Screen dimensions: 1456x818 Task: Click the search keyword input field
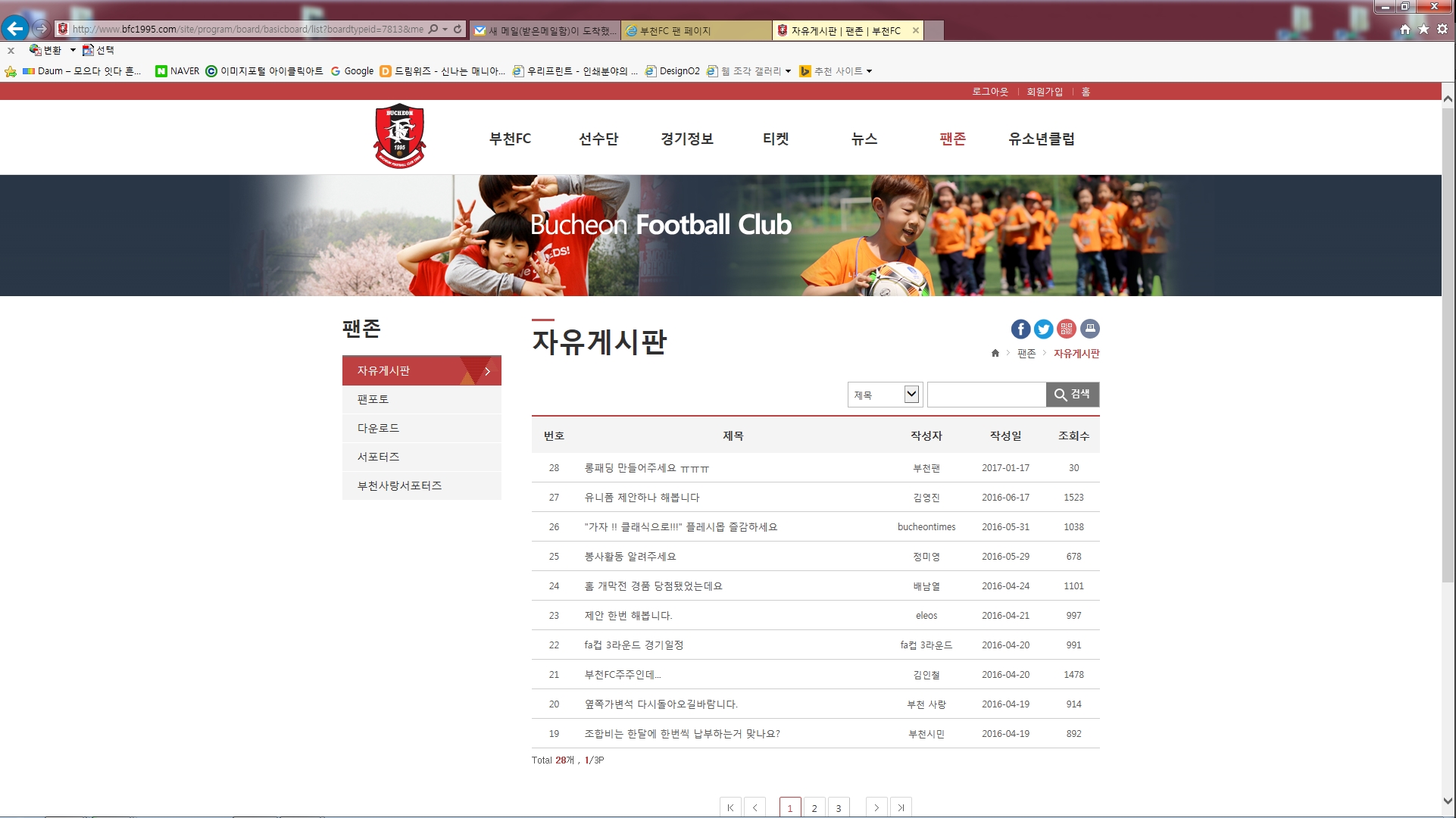986,395
